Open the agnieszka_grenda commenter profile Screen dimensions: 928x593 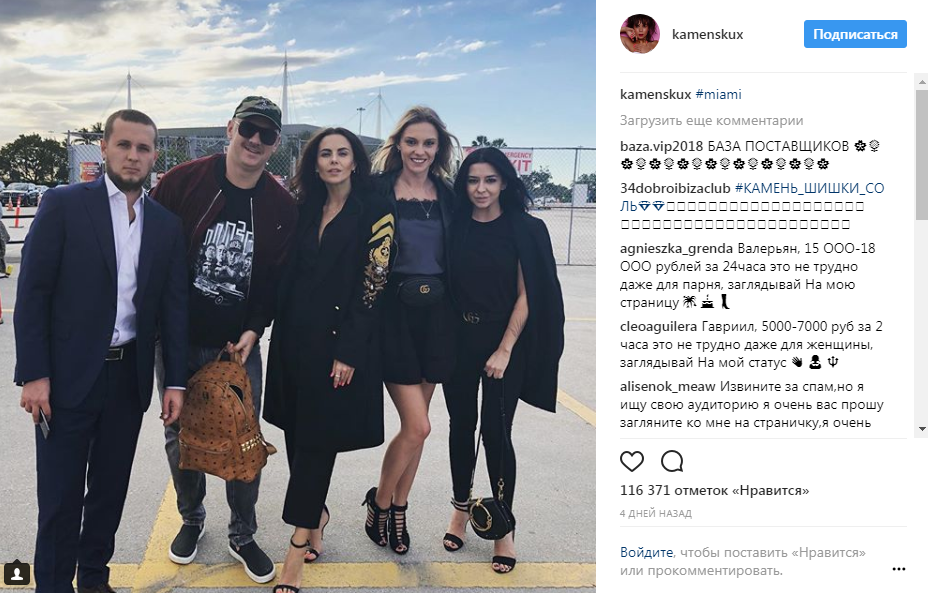(x=676, y=249)
